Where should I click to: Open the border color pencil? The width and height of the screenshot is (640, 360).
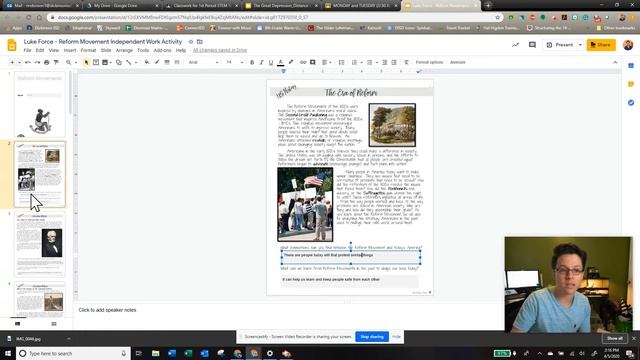(x=157, y=62)
